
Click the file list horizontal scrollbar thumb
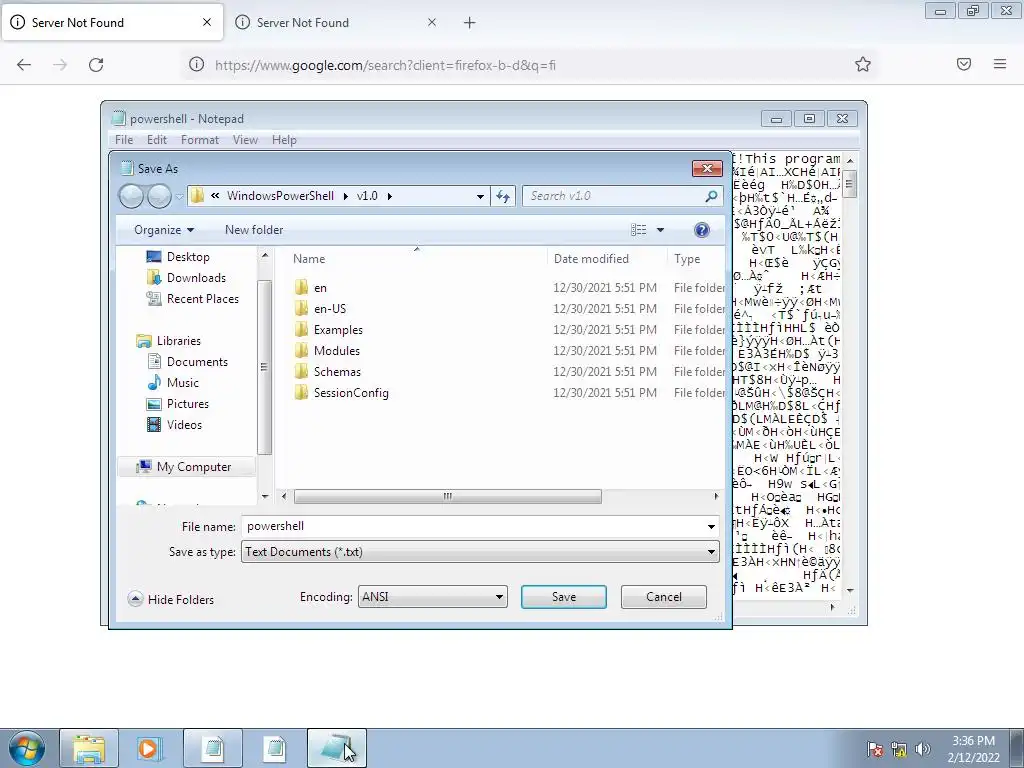[447, 496]
